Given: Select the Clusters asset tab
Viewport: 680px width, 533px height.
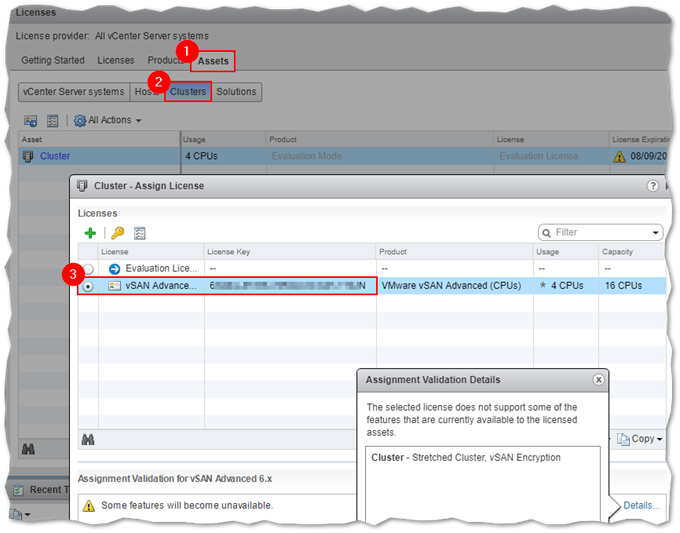Looking at the screenshot, I should click(x=188, y=92).
